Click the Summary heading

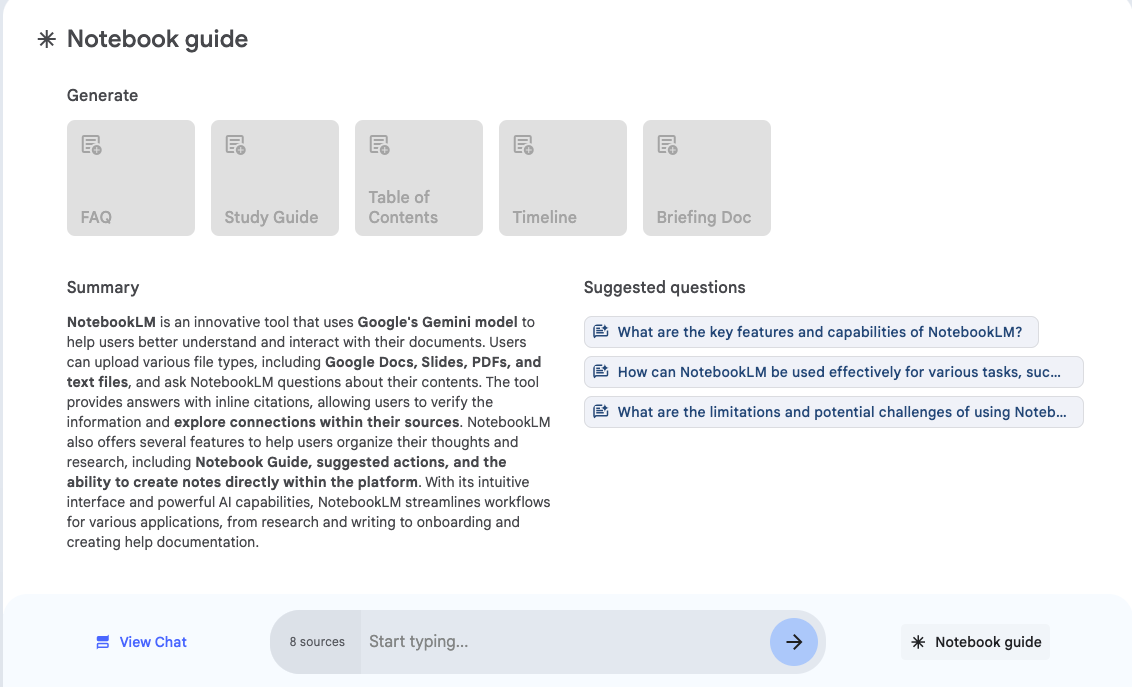[x=103, y=287]
